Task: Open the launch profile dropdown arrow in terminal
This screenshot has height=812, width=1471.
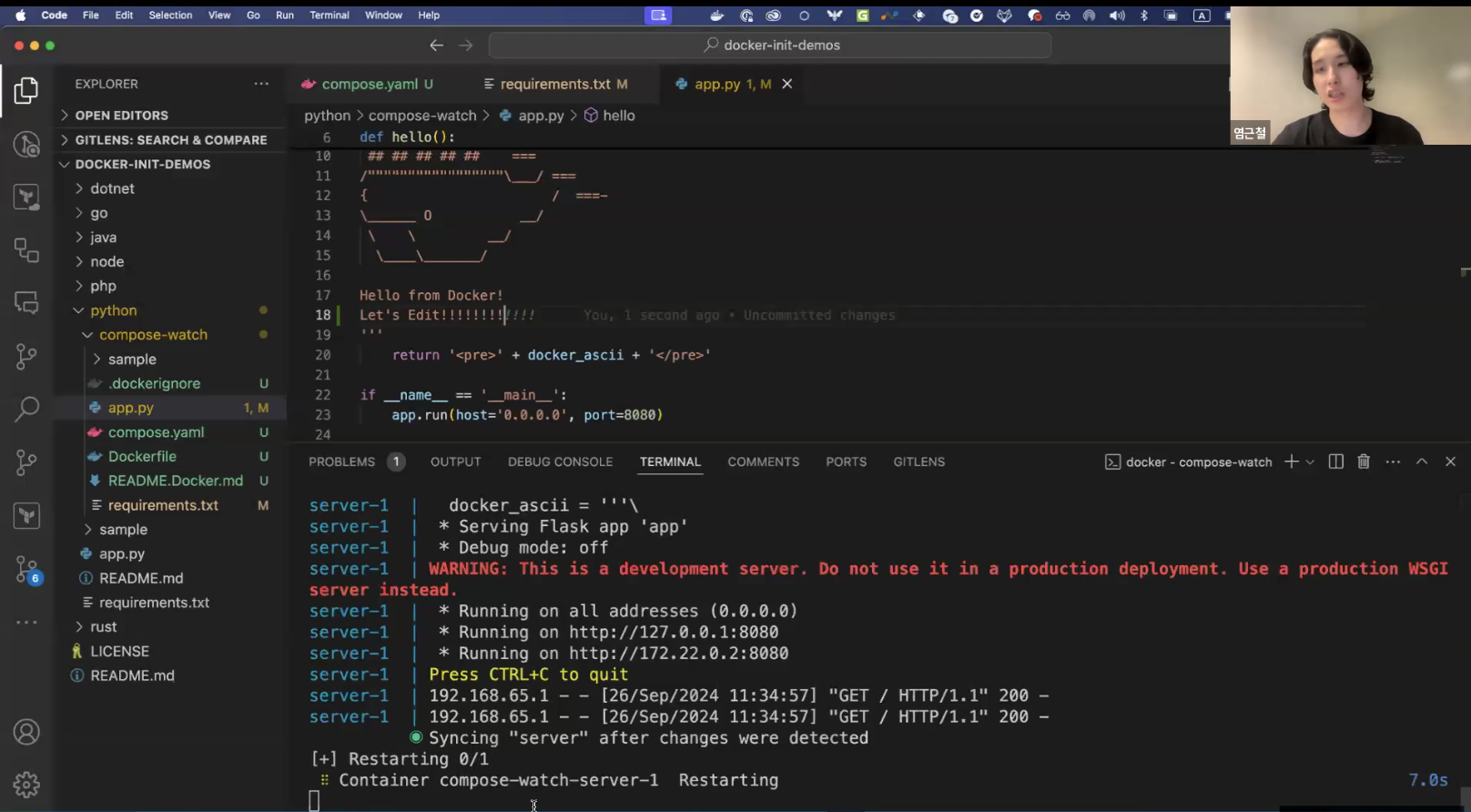Action: tap(1310, 462)
